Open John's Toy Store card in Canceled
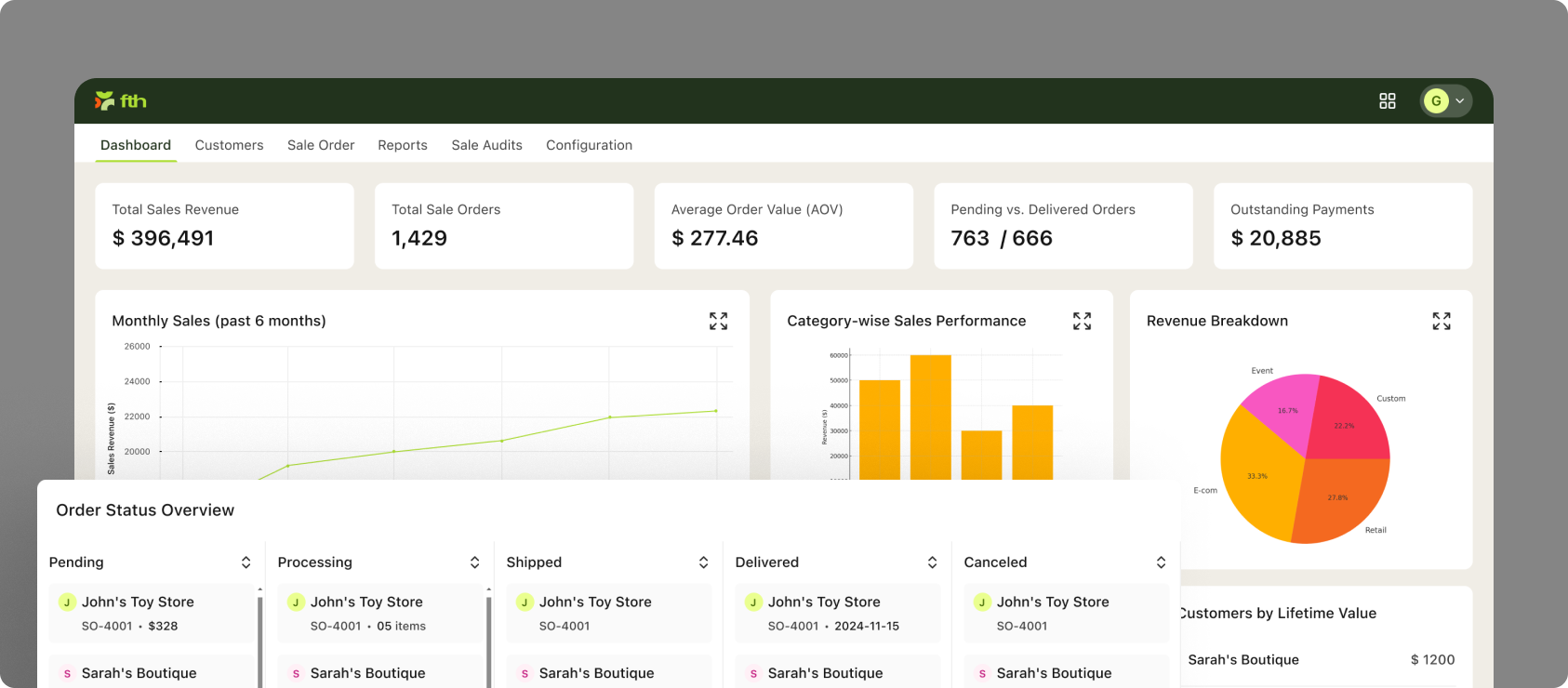1568x688 pixels. [1066, 614]
